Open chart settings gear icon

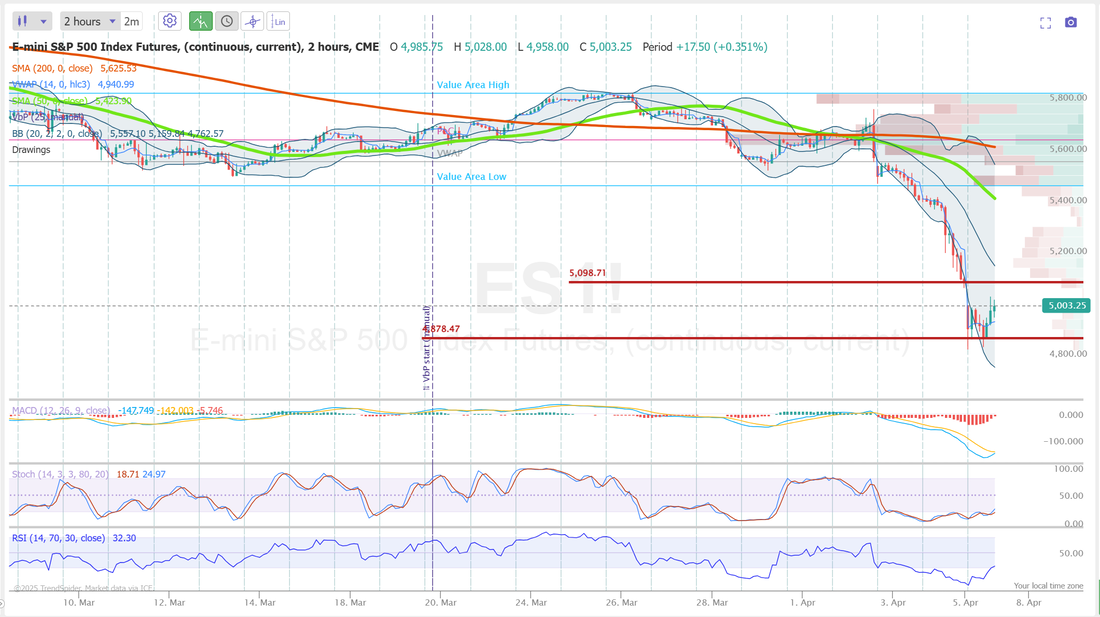[x=169, y=21]
